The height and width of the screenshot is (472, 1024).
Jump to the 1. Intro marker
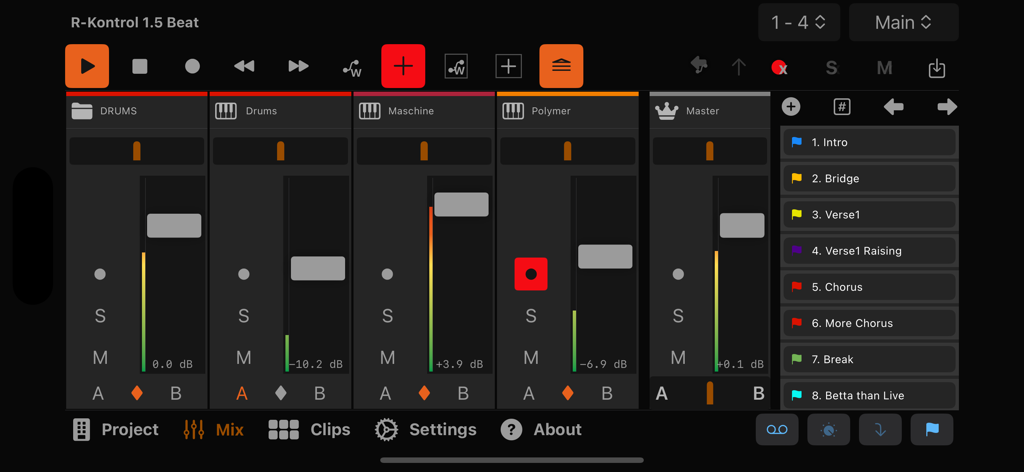click(x=869, y=142)
